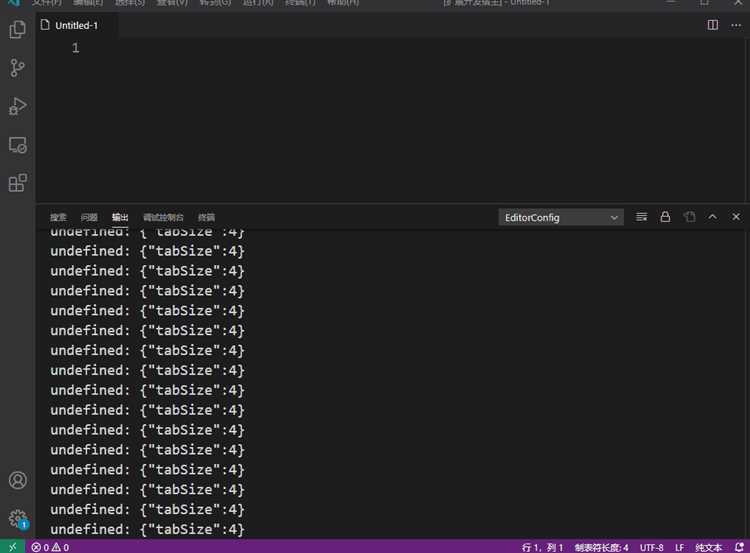Image resolution: width=750 pixels, height=553 pixels.
Task: Open the Explorer view in activity bar
Action: (17, 30)
